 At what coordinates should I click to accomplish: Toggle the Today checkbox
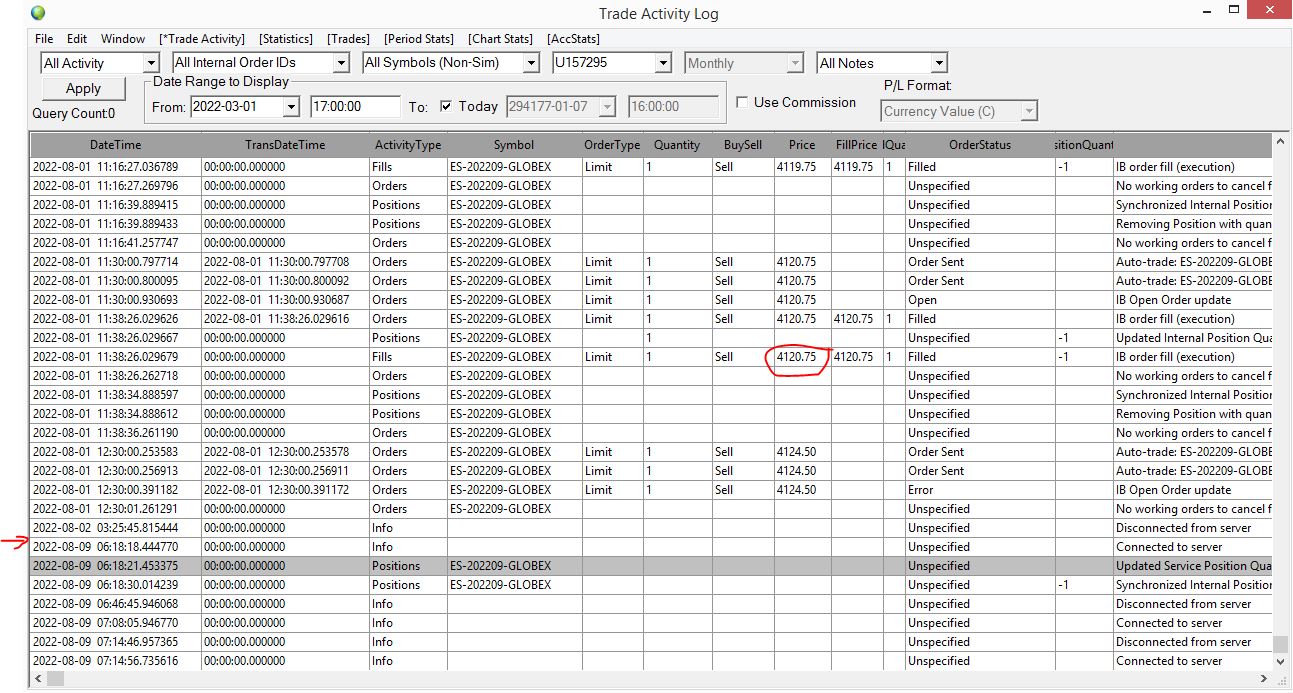pyautogui.click(x=446, y=106)
